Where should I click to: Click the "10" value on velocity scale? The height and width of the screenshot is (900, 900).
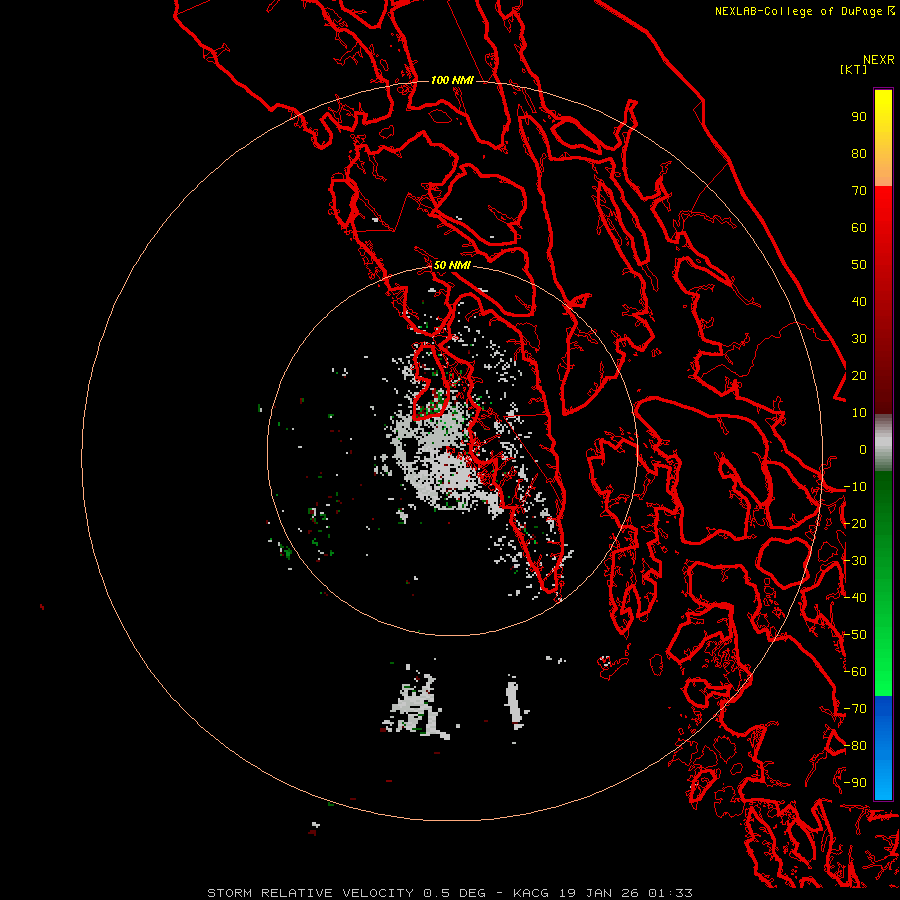pos(859,413)
